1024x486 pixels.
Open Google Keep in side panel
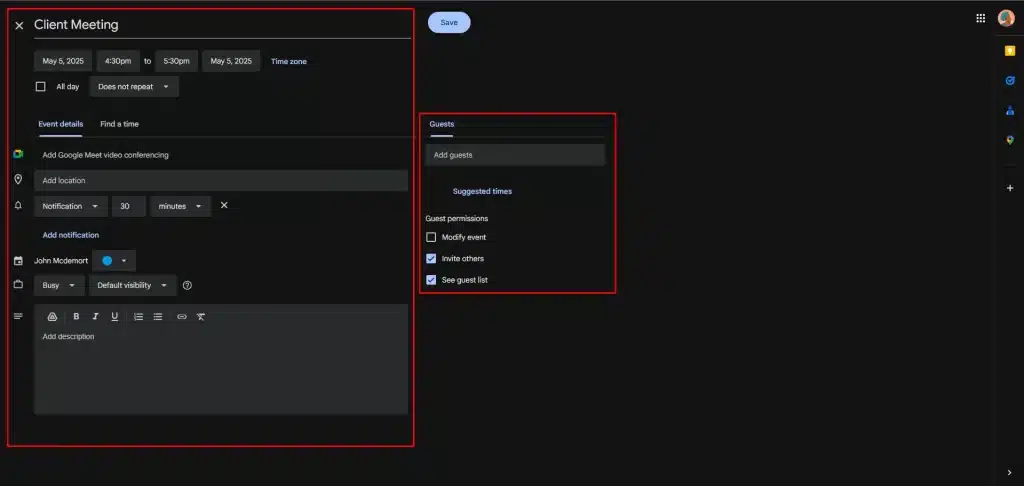(x=1010, y=51)
